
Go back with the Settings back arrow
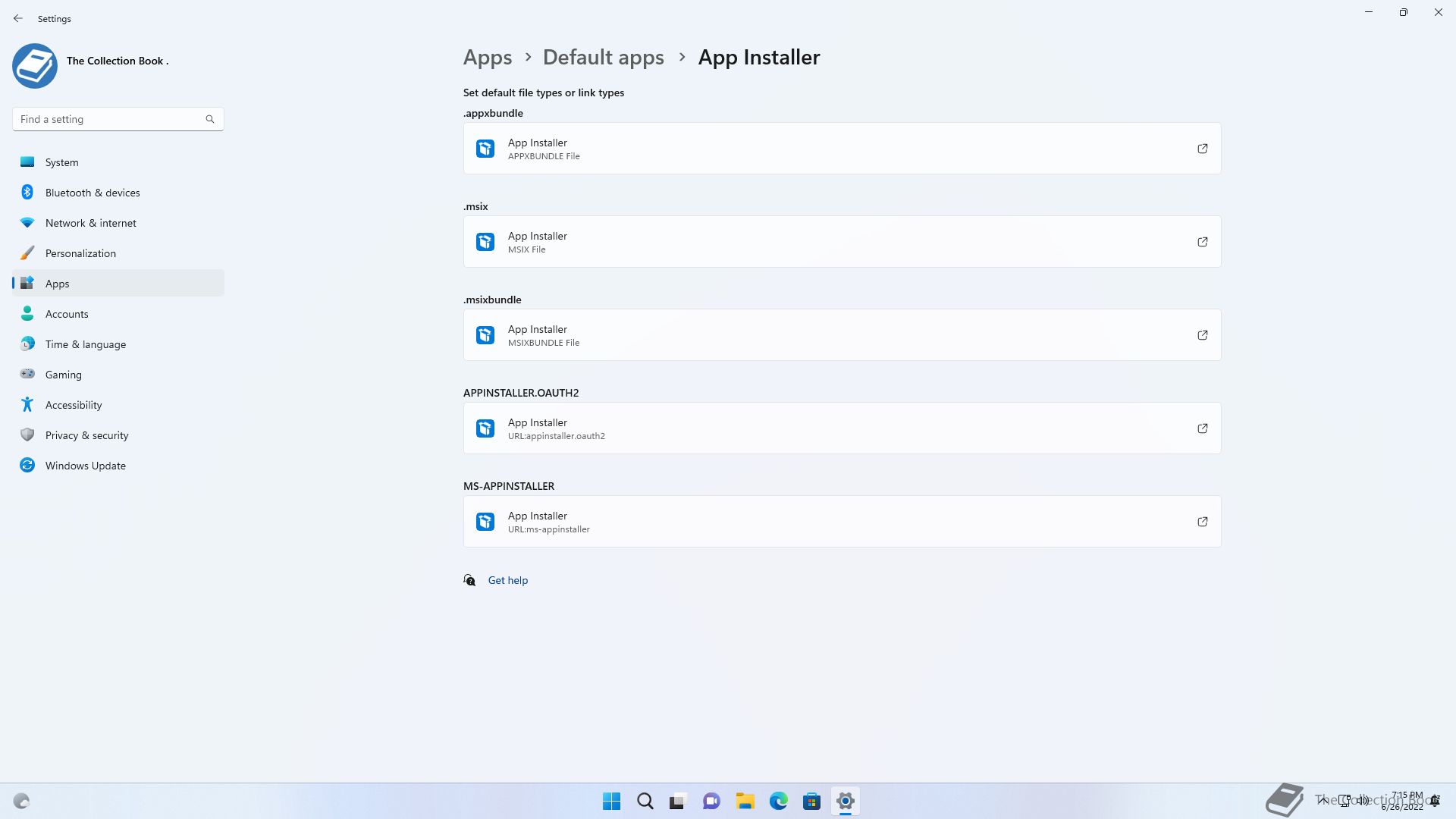click(x=18, y=18)
